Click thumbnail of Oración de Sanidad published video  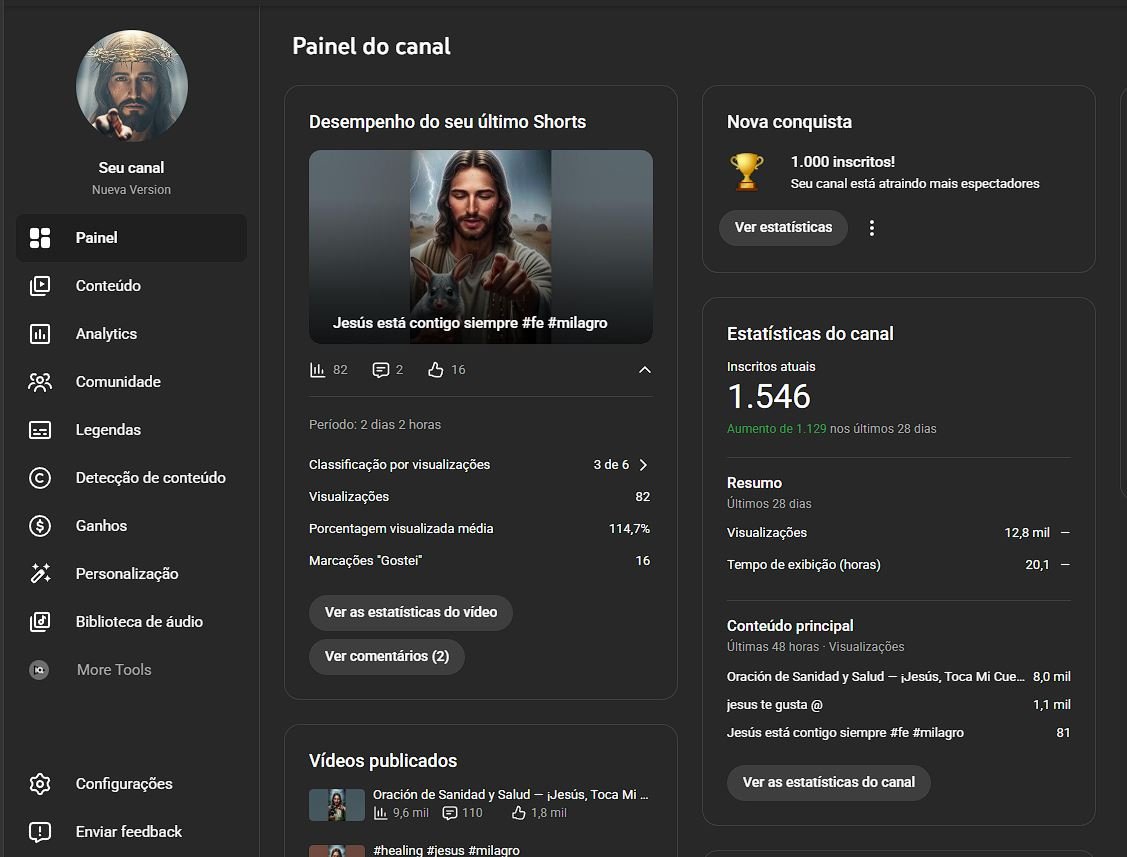pos(336,805)
